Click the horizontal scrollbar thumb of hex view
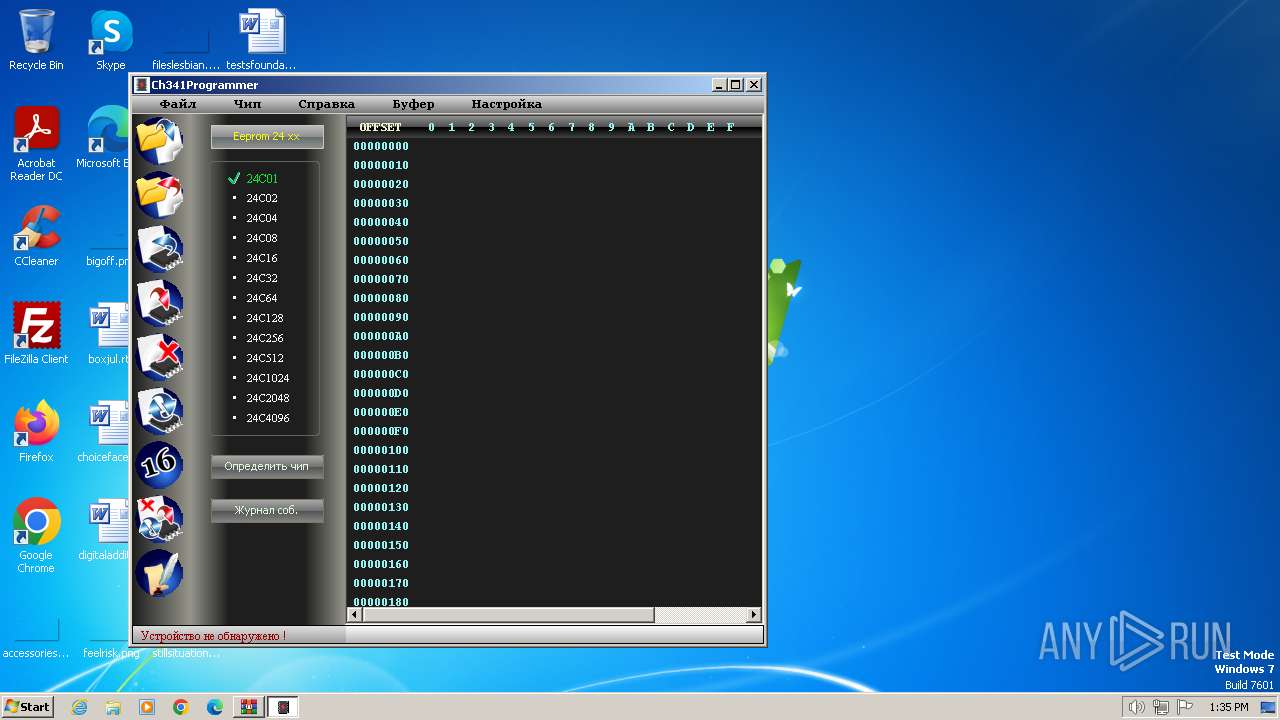Screen dimensions: 1280x720 point(508,615)
